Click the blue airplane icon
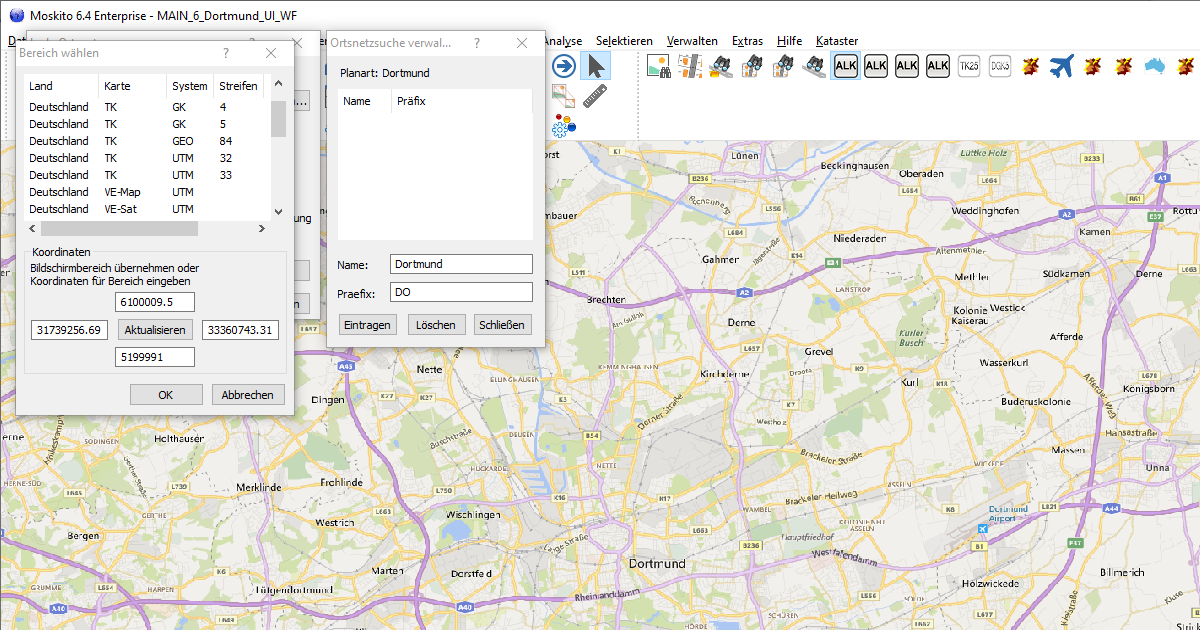The image size is (1200, 630). (1061, 67)
